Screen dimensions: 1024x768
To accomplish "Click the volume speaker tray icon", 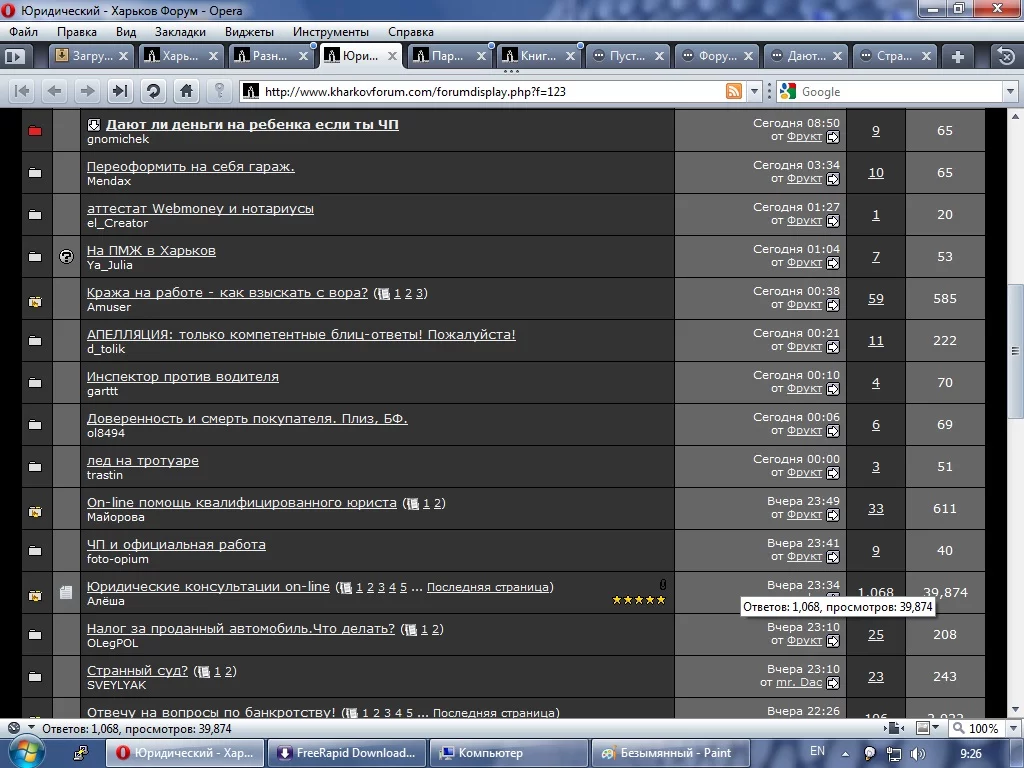I will [918, 754].
